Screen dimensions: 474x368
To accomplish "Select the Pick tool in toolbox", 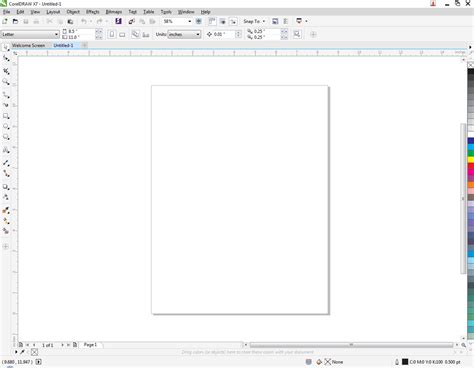I will [6, 48].
